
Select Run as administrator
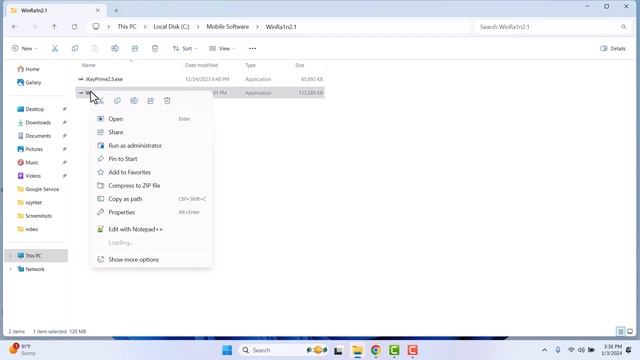(151, 146)
